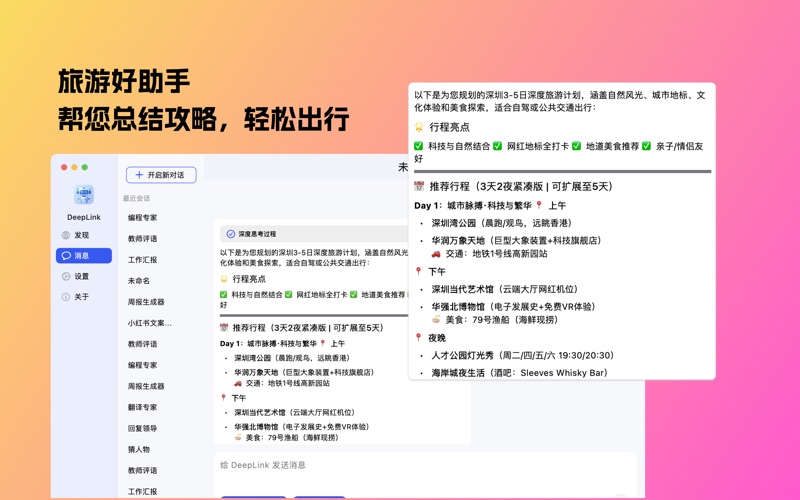Select the 翻译专家 conversation
The height and width of the screenshot is (500, 800).
(x=142, y=407)
